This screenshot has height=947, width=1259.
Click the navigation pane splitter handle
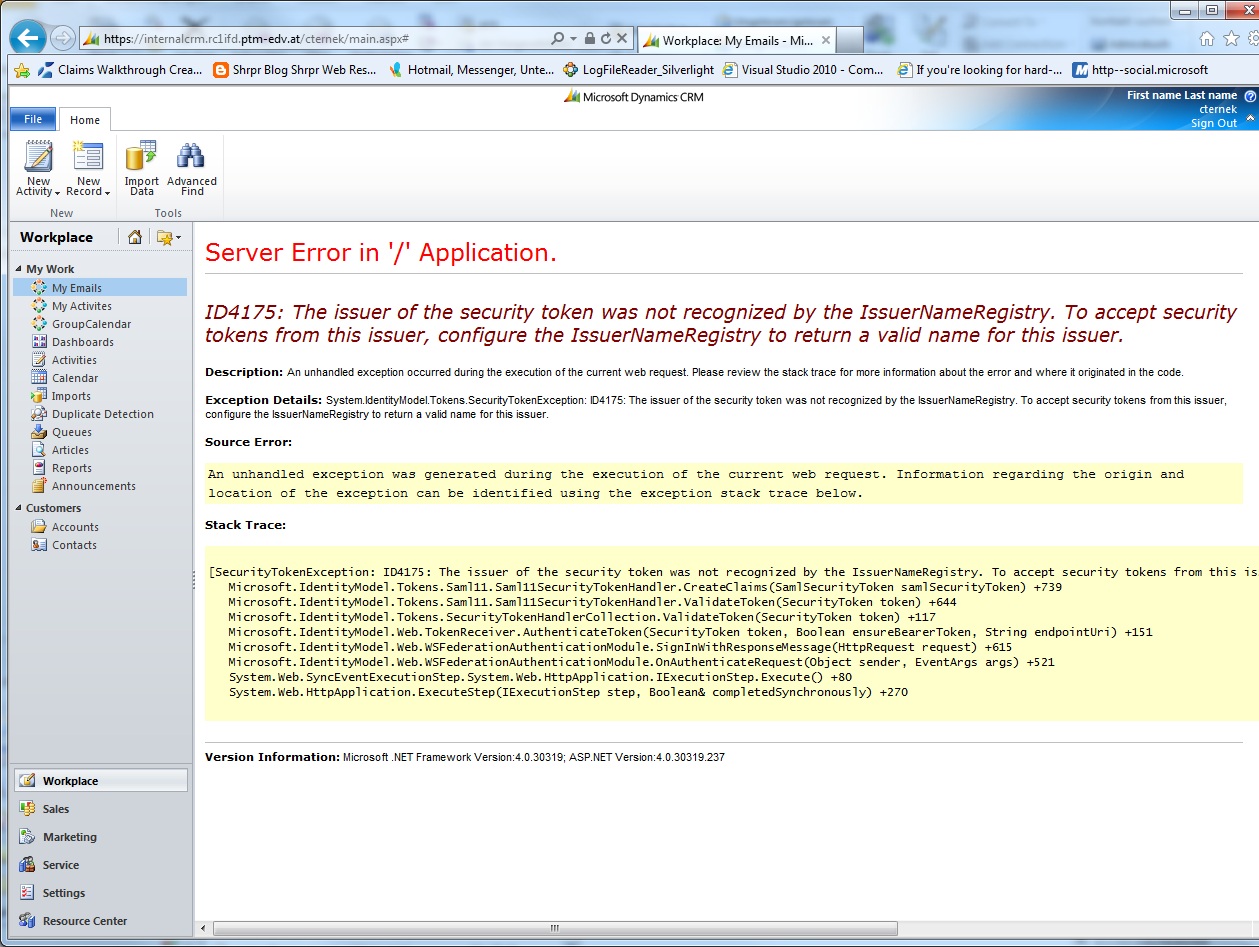[192, 580]
